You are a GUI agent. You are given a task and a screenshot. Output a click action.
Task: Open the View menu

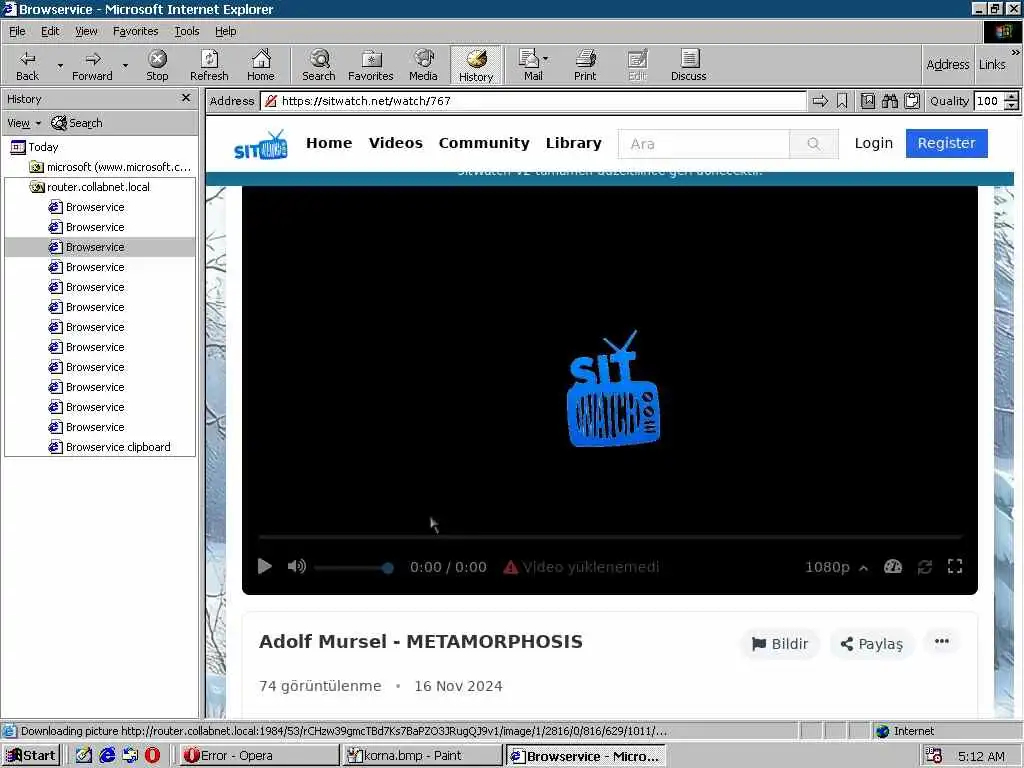click(86, 31)
